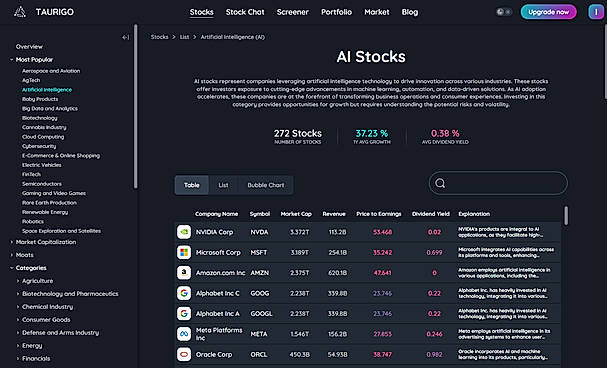Select Semiconductors in the sidebar
The height and width of the screenshot is (368, 607).
[x=42, y=184]
